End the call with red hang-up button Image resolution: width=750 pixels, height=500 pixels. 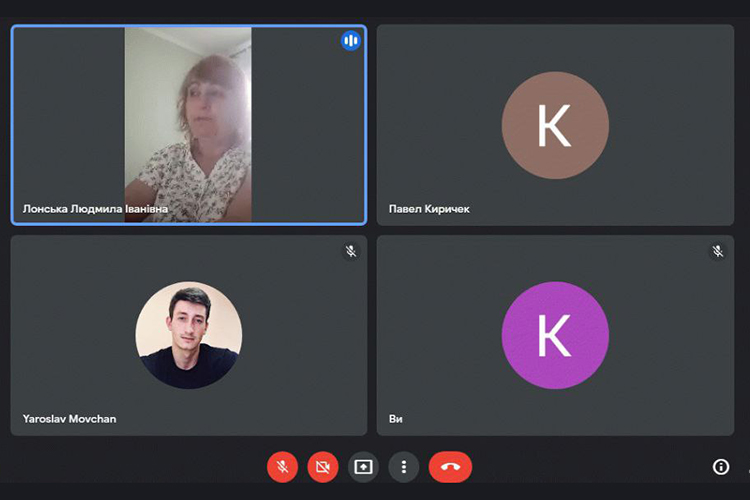450,467
